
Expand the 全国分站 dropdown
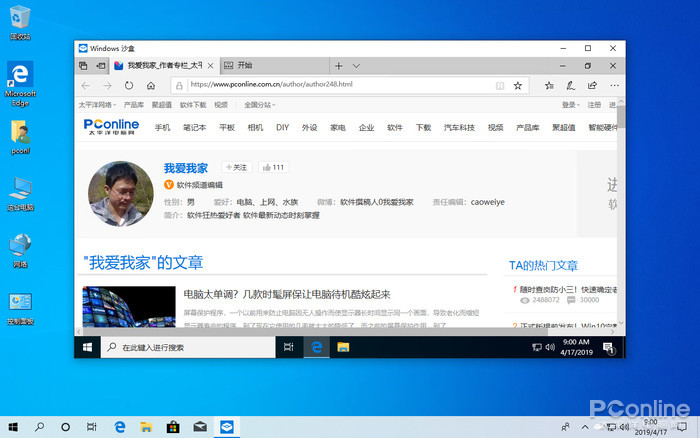tap(258, 104)
